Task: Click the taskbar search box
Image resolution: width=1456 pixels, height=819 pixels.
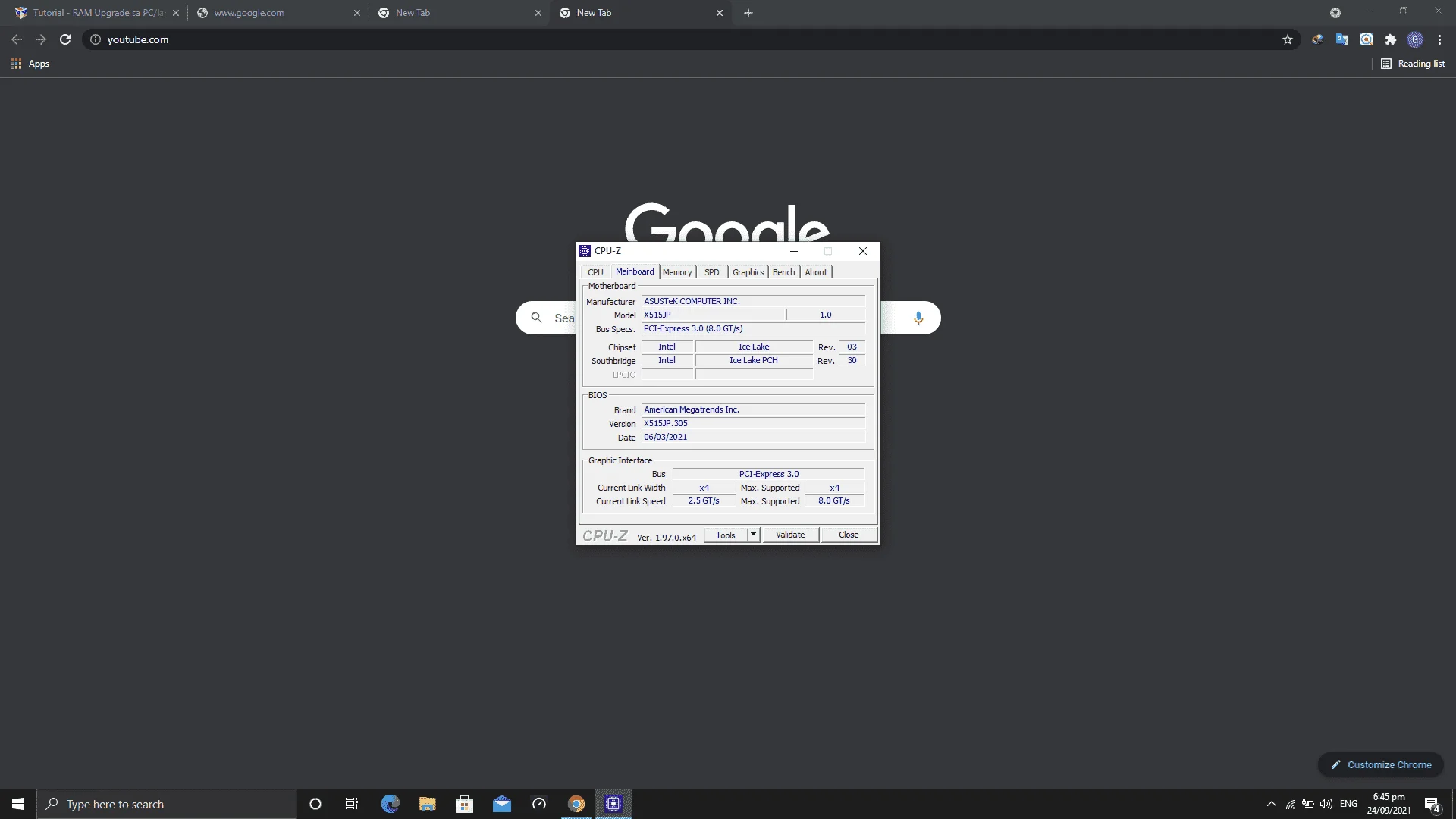Action: 167,804
